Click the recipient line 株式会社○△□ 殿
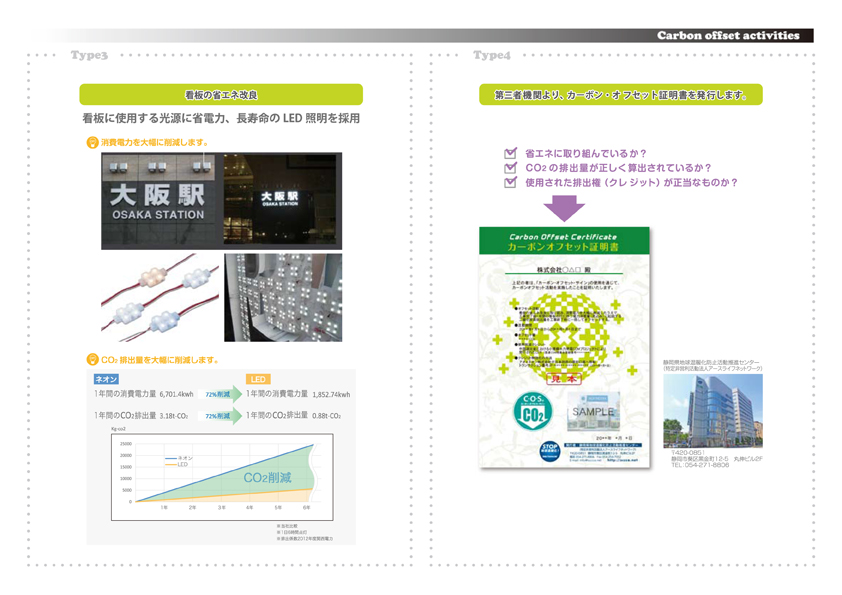 (564, 270)
